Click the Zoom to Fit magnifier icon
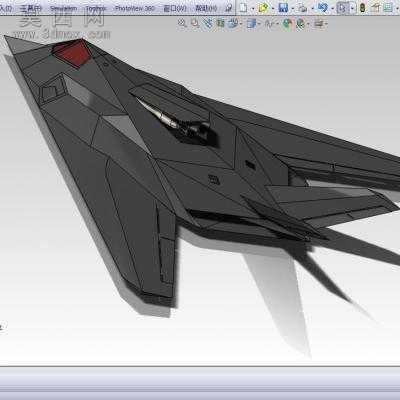 point(182,23)
